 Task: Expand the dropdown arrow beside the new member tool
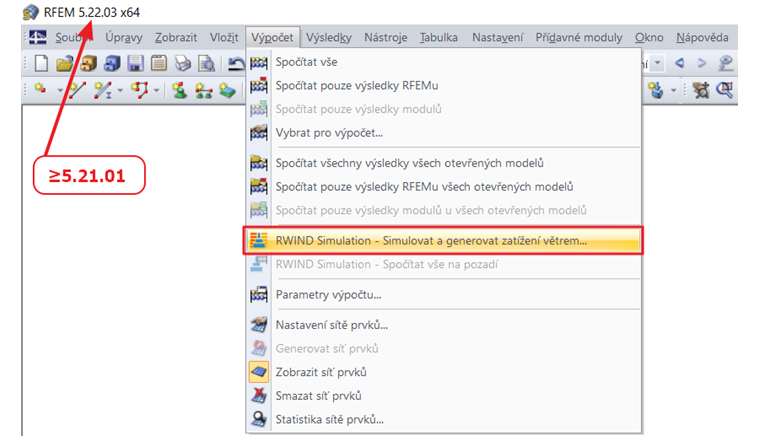pos(120,90)
